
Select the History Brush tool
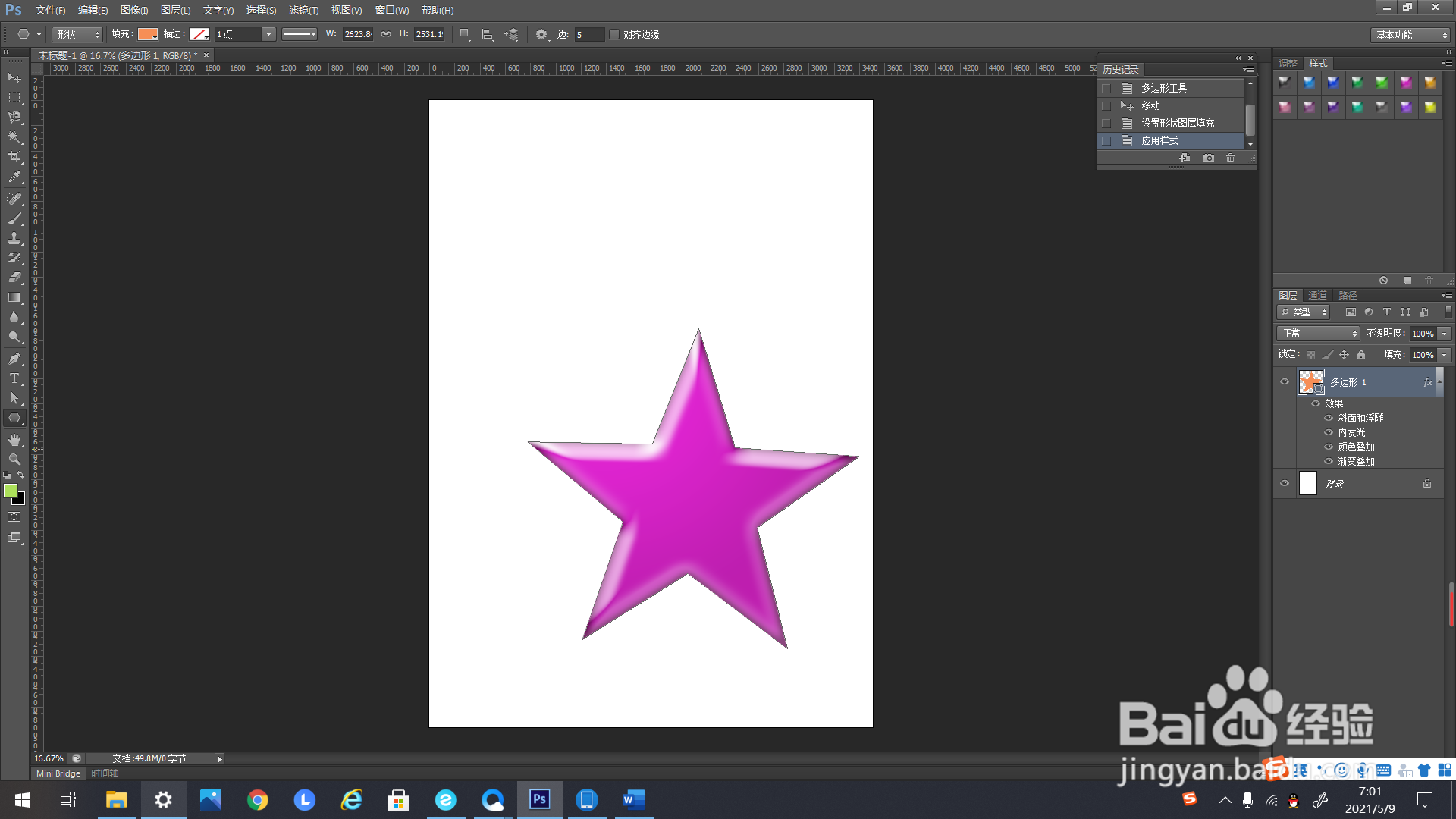tap(14, 258)
